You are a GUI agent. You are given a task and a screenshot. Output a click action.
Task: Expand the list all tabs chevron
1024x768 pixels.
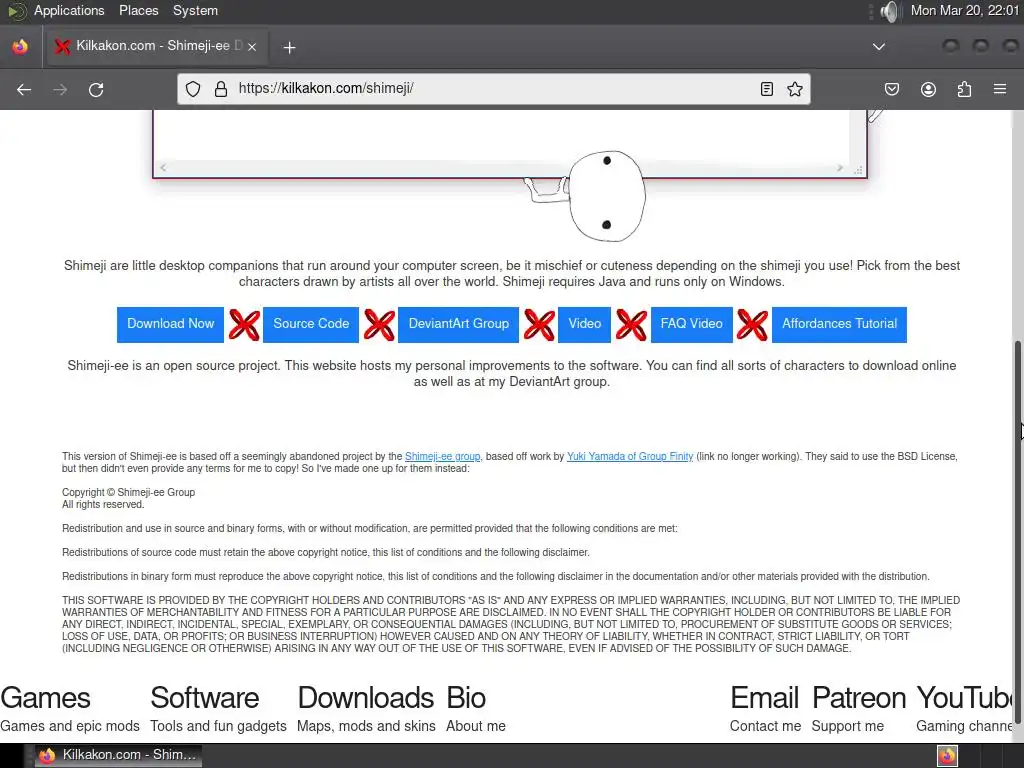pos(879,46)
